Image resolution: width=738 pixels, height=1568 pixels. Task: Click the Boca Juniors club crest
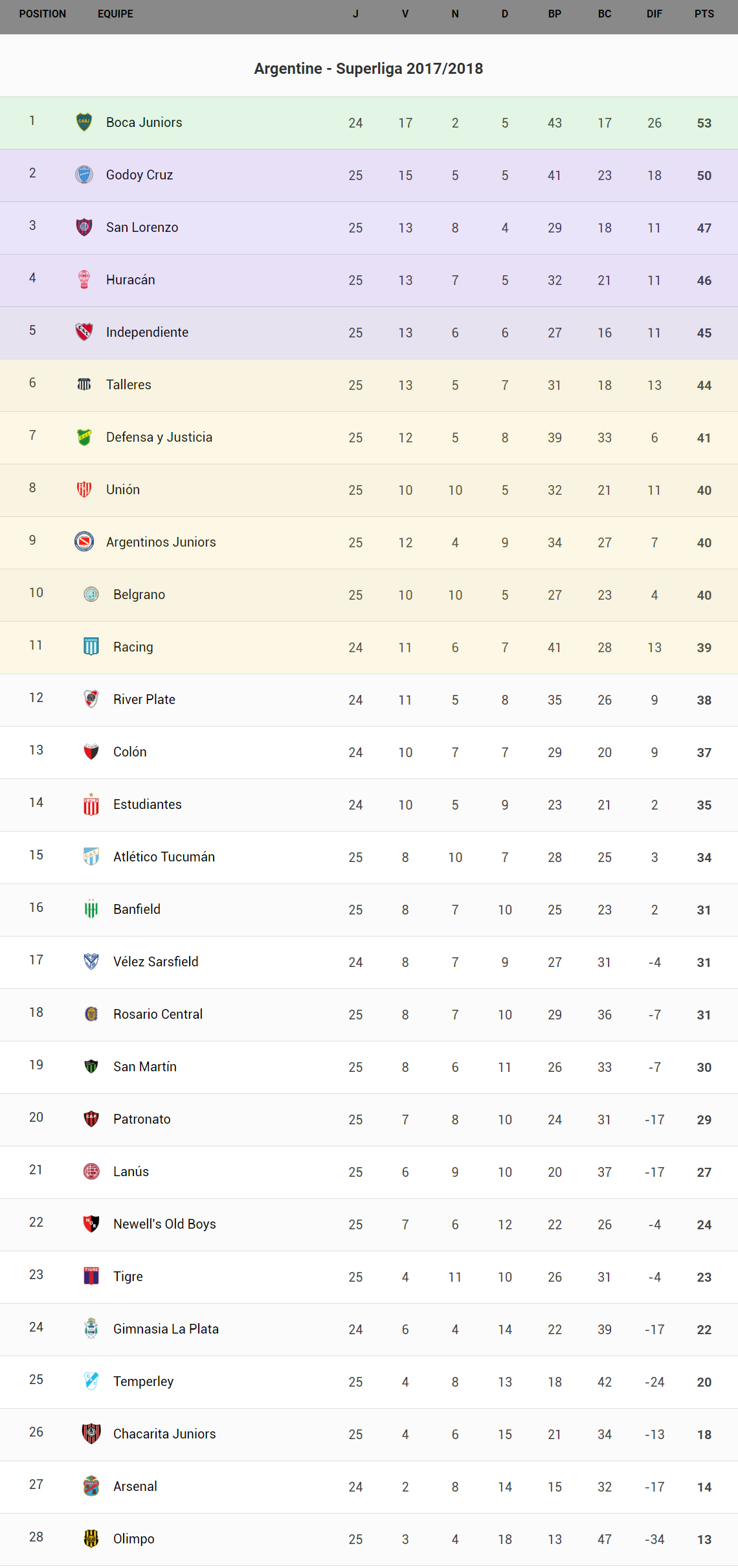click(84, 122)
